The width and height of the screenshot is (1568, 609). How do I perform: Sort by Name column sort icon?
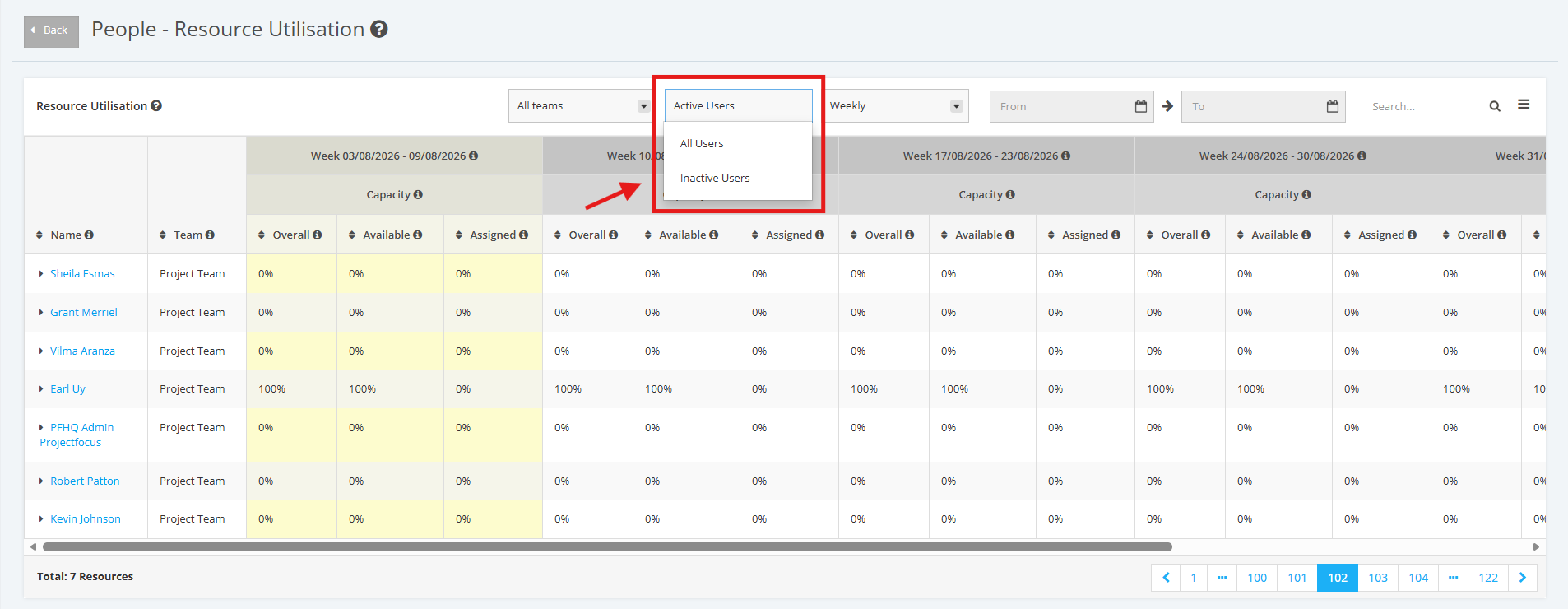[x=39, y=235]
